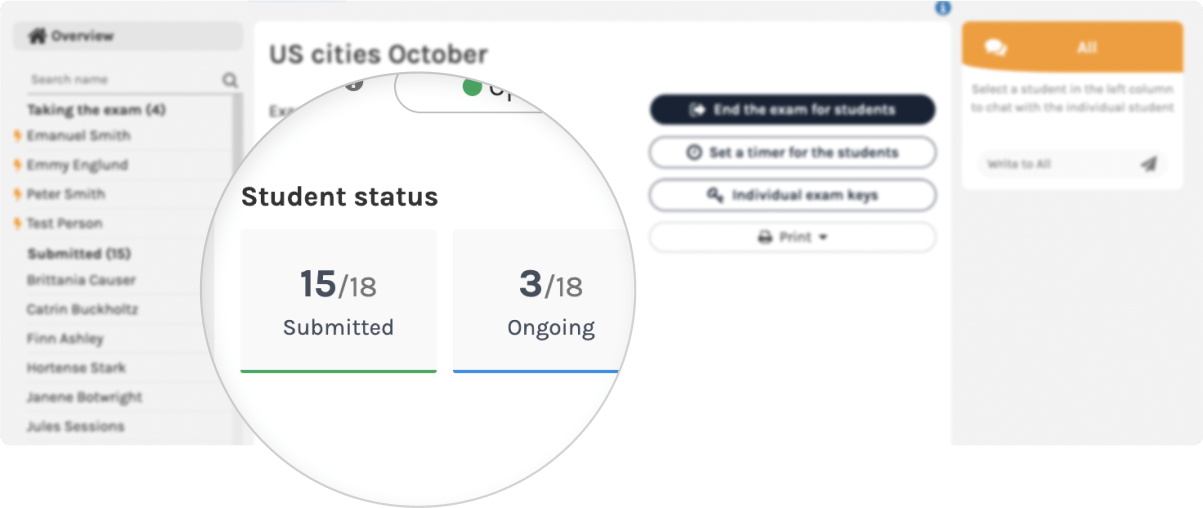
Task: Select the All chat tab
Action: pyautogui.click(x=1087, y=47)
